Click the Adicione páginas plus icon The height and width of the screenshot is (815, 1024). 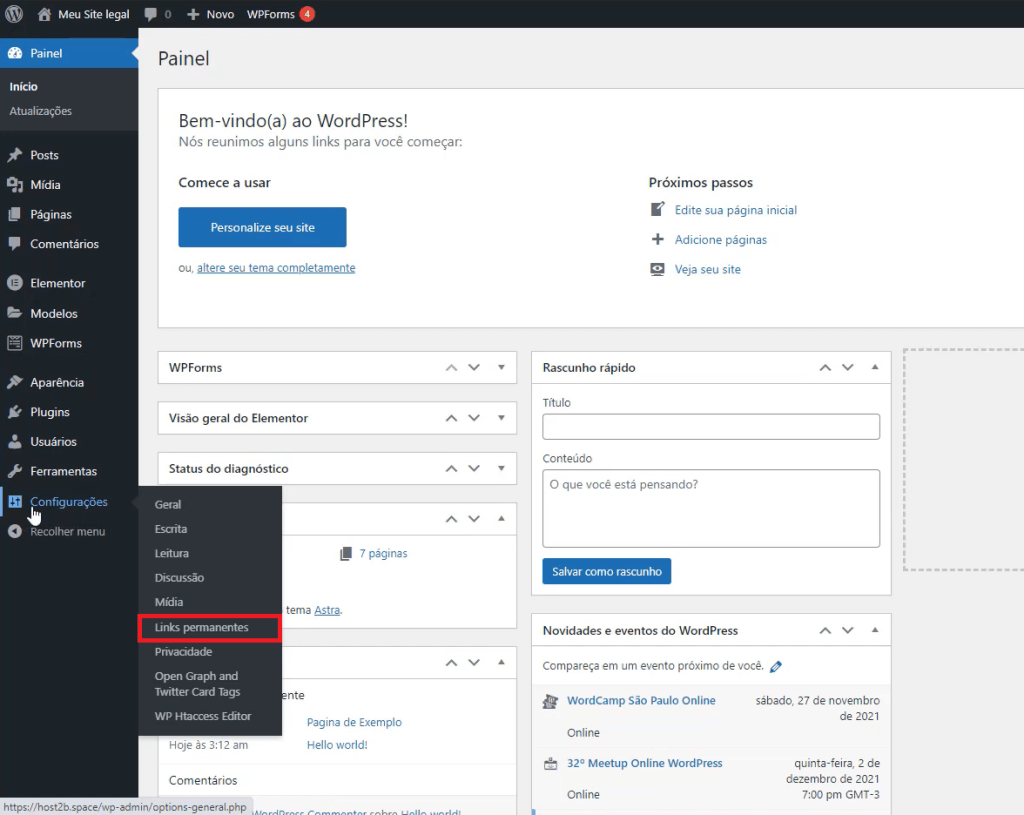(658, 240)
